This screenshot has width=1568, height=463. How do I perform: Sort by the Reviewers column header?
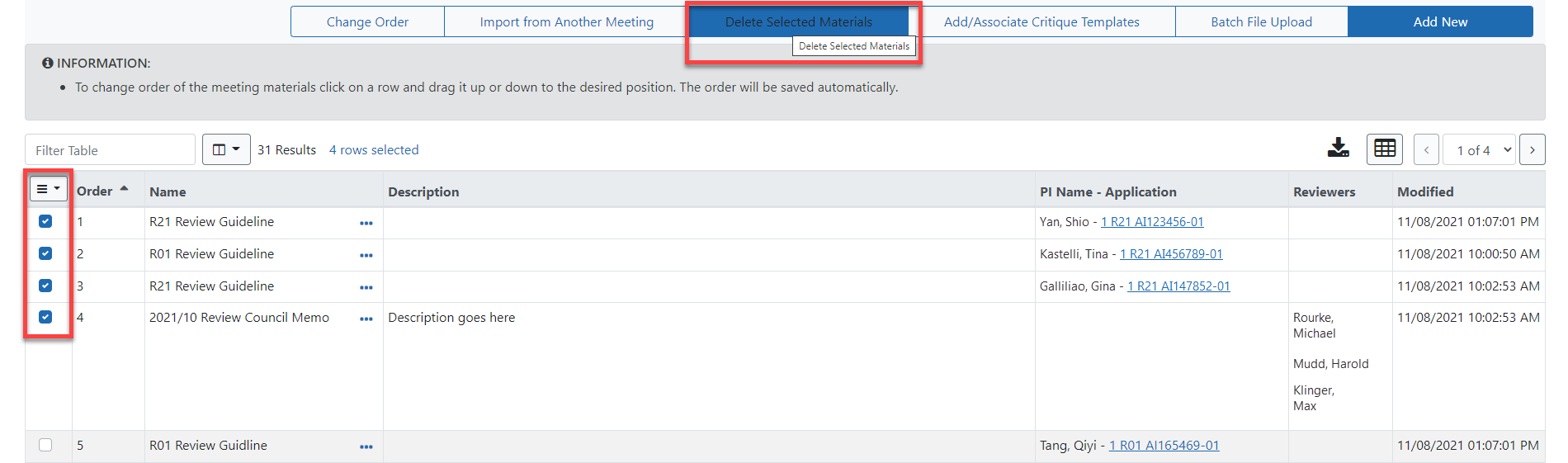1324,191
